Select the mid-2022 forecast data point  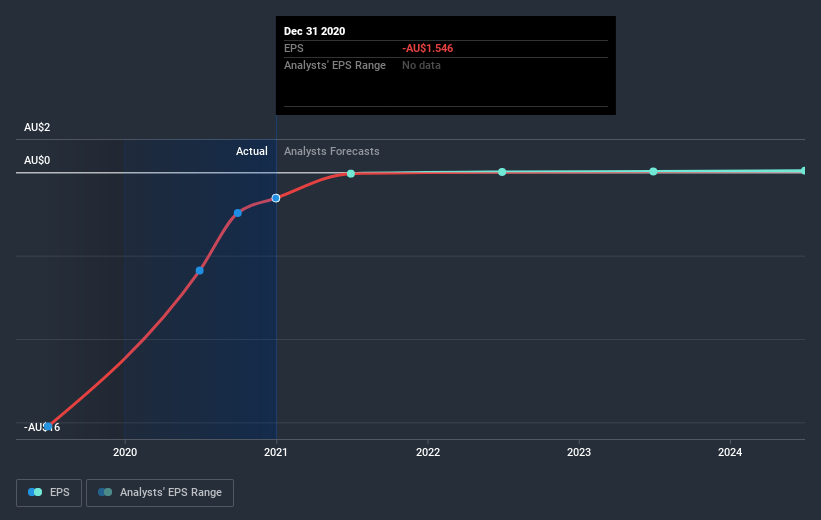[502, 172]
